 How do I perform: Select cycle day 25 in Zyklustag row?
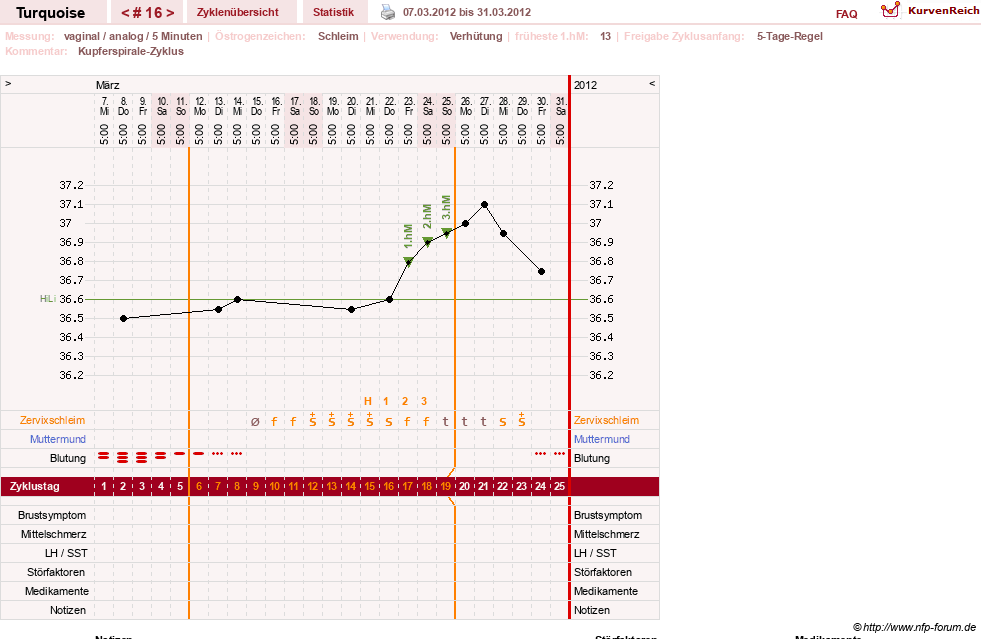pyautogui.click(x=559, y=486)
